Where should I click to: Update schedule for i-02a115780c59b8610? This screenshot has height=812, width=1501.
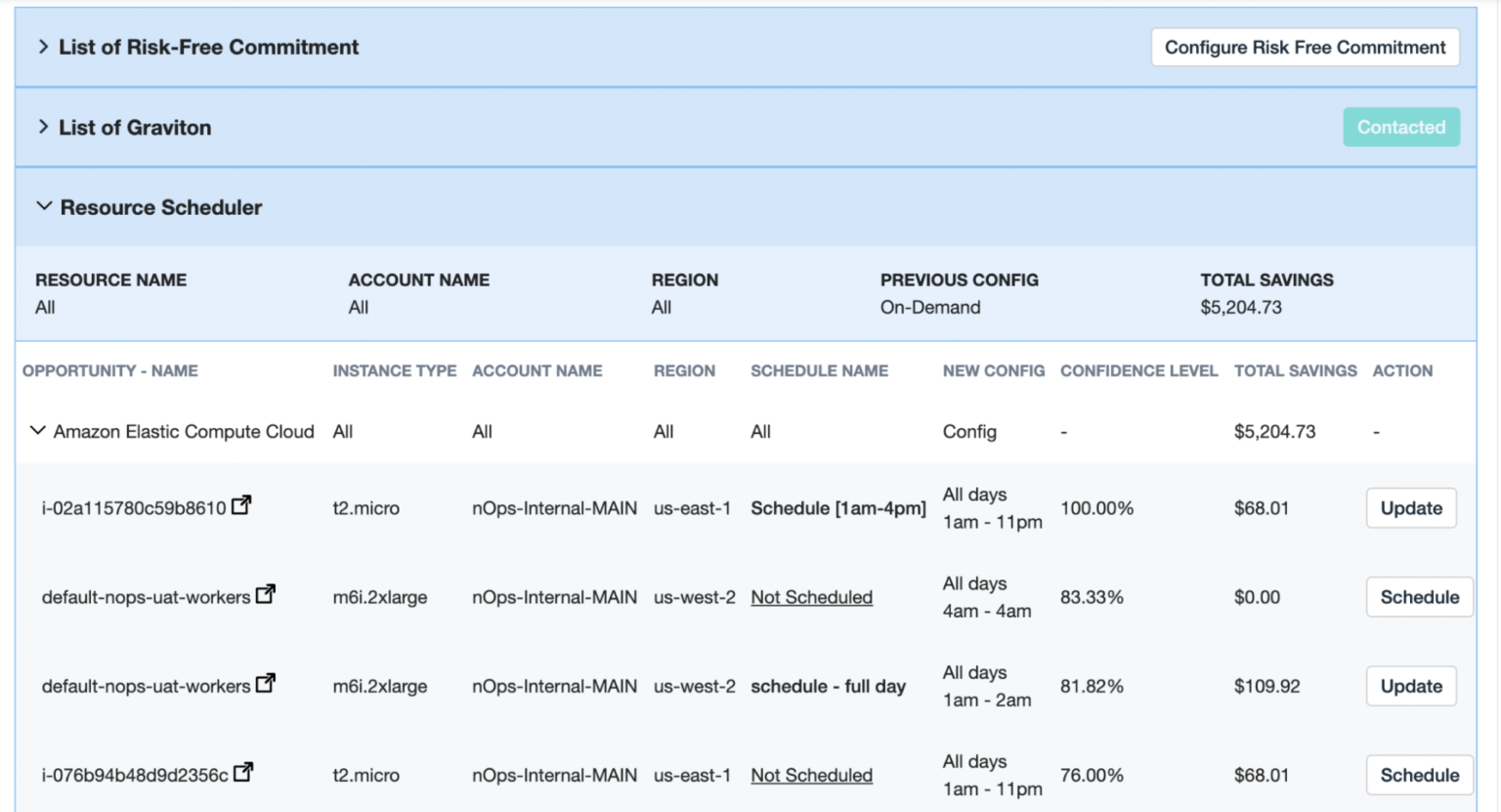[1411, 508]
